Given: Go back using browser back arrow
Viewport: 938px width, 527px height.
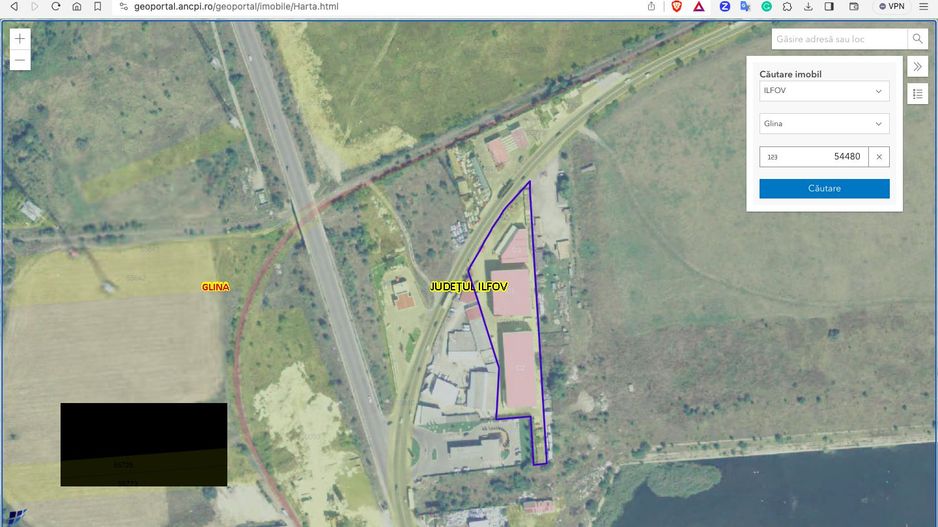Looking at the screenshot, I should point(14,6).
